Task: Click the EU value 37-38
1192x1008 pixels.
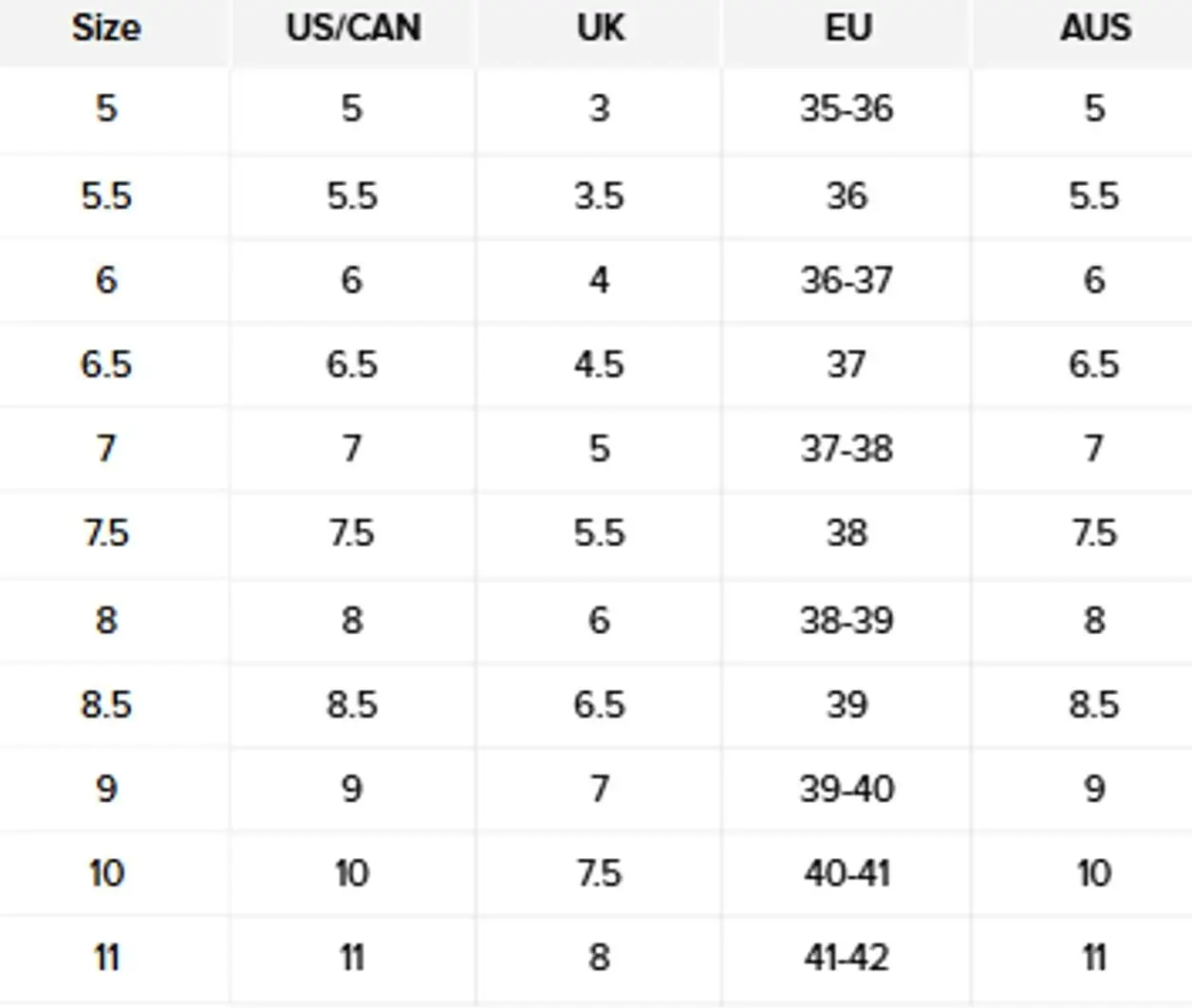Action: (x=847, y=448)
